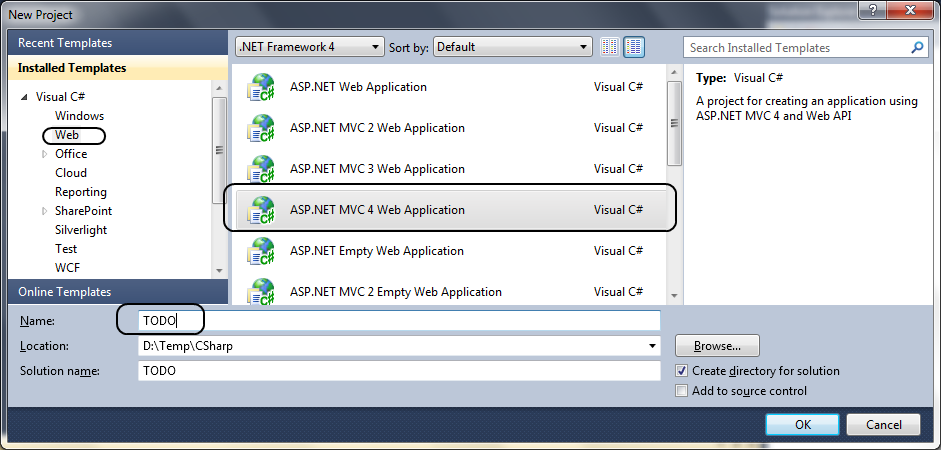Select the Reporting template category

pyautogui.click(x=81, y=192)
